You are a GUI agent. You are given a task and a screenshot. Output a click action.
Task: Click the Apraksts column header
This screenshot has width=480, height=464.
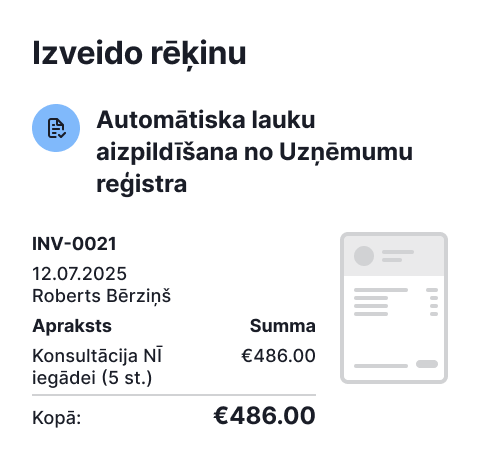(72, 326)
